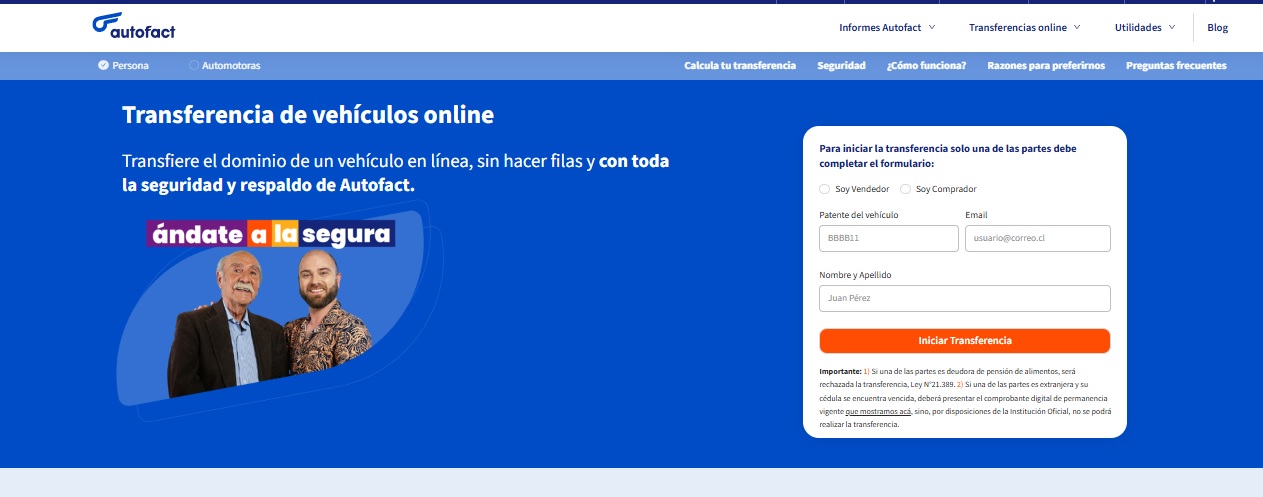The image size is (1263, 497).
Task: Choose the Soy Vendedor radio button
Action: pyautogui.click(x=825, y=189)
